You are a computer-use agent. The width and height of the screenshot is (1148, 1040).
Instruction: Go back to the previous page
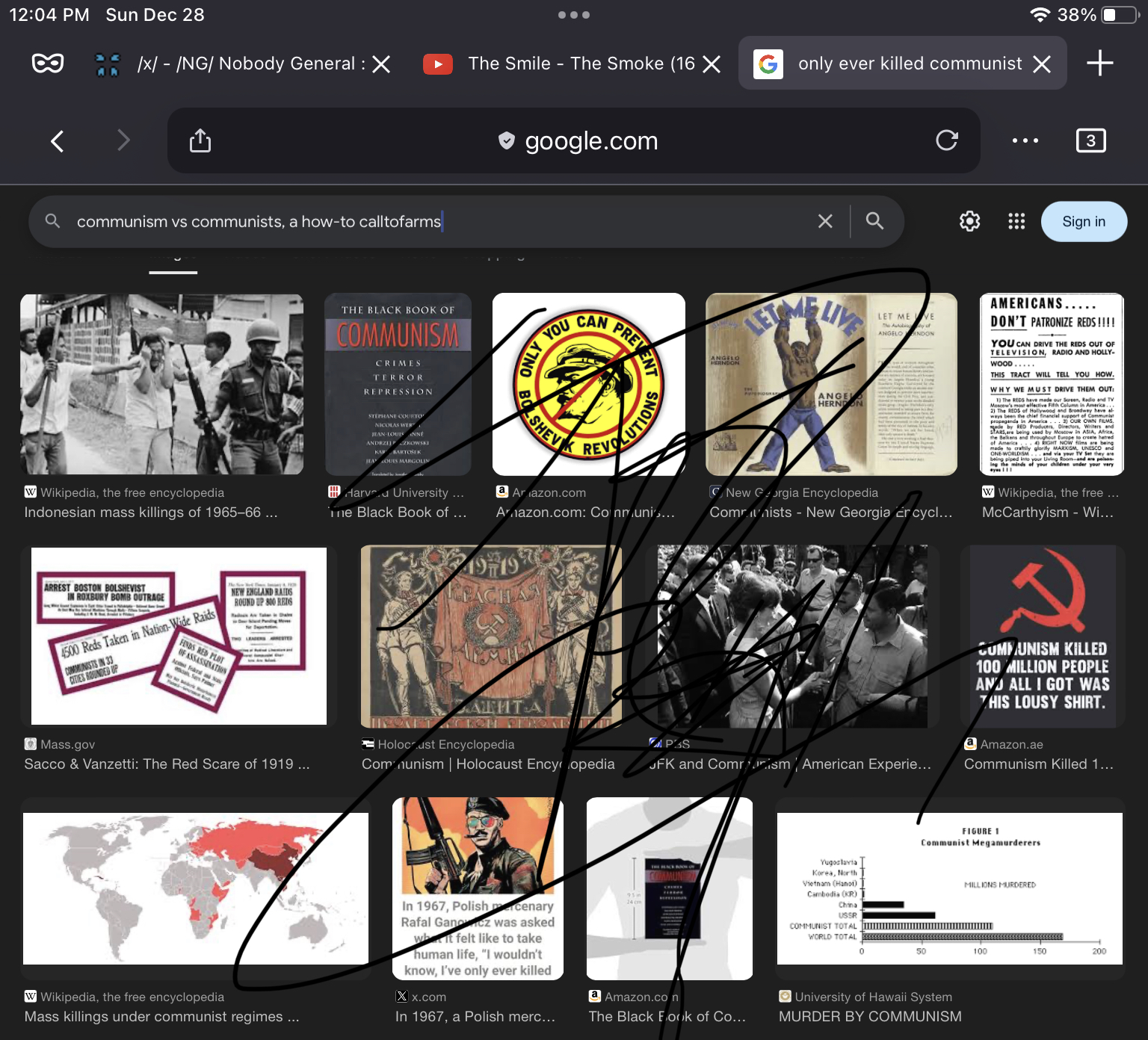tap(58, 140)
